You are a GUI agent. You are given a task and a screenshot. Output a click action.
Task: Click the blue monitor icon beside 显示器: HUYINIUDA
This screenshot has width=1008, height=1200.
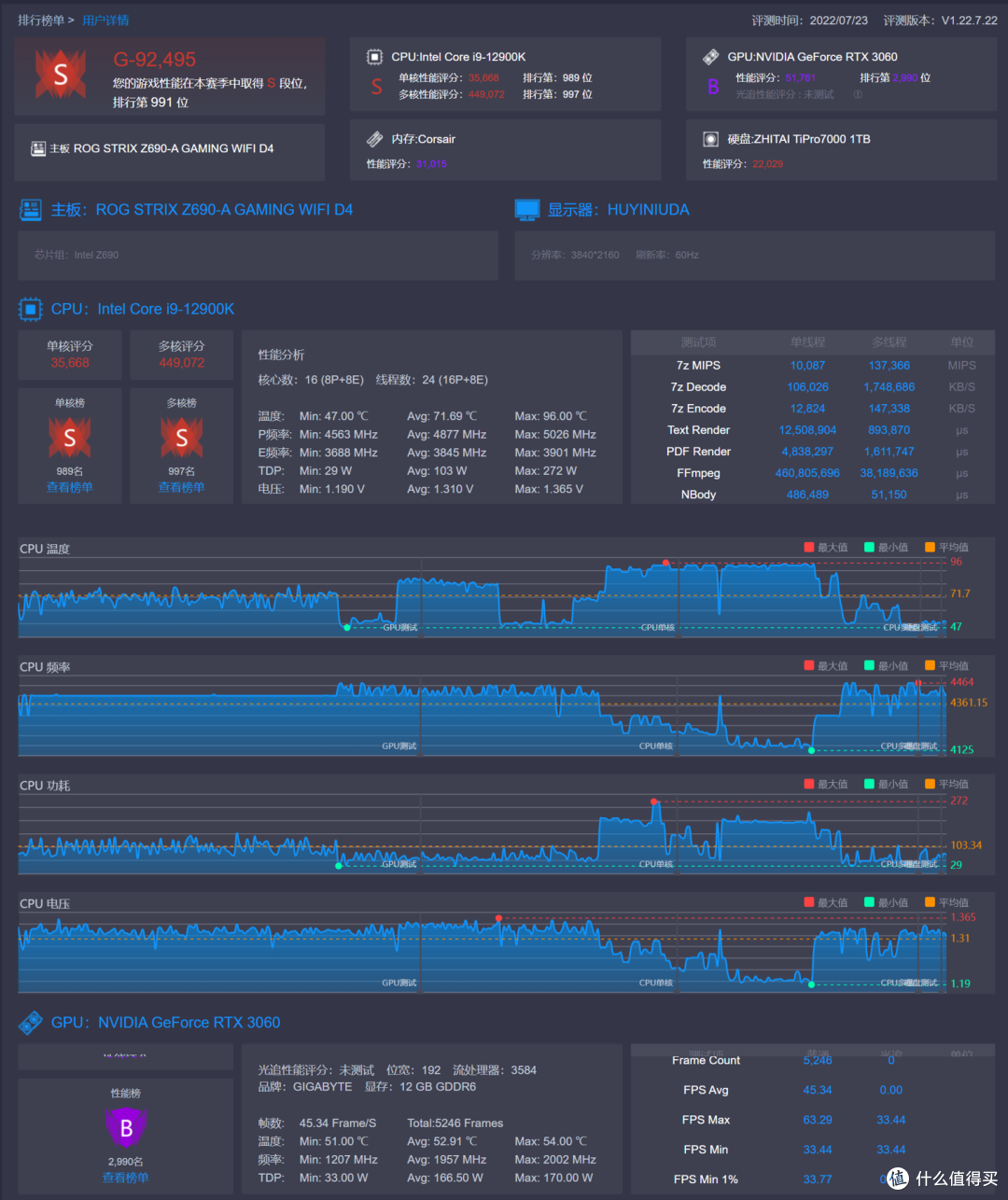[x=527, y=210]
